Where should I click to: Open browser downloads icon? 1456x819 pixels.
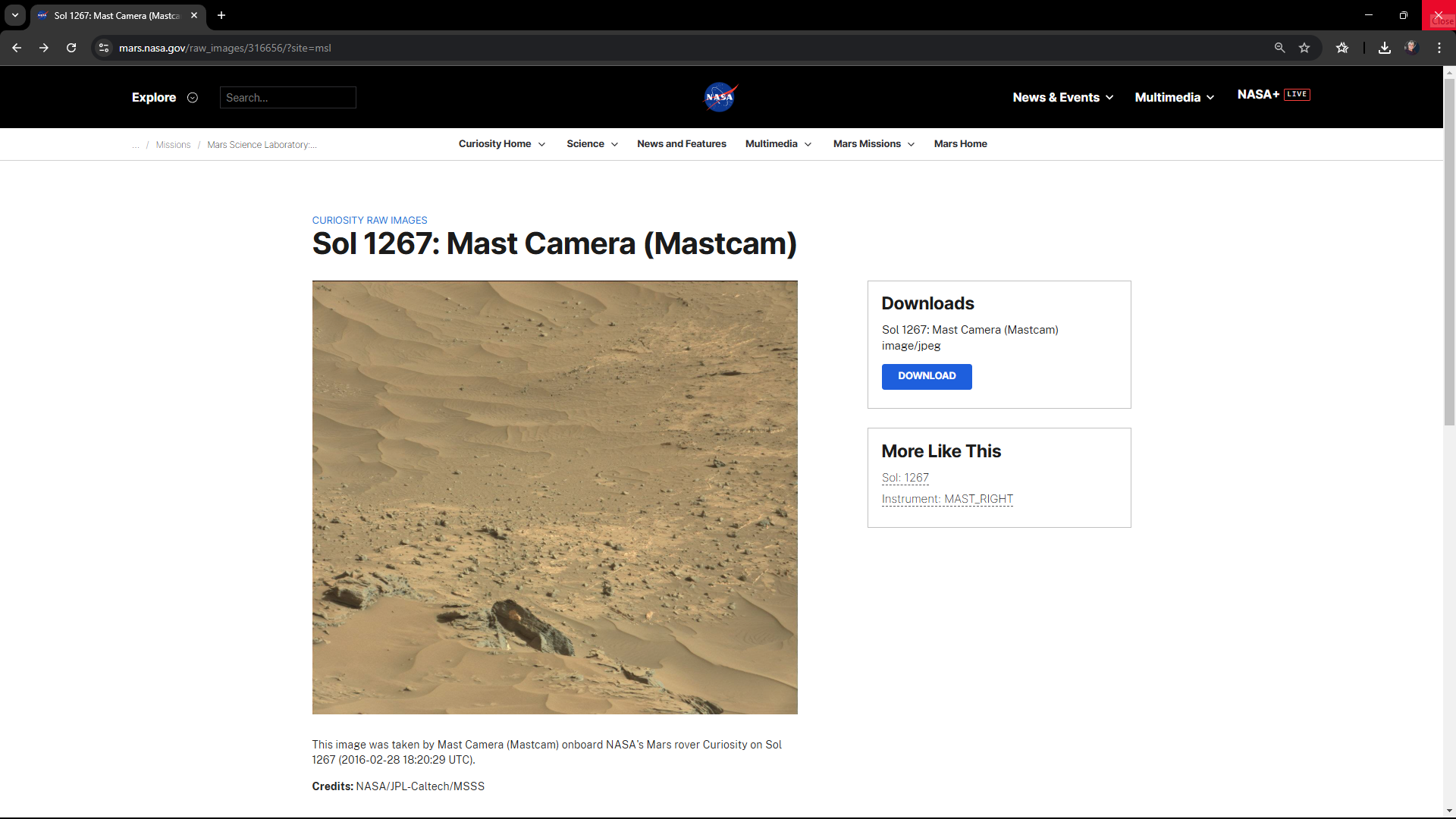[1385, 48]
